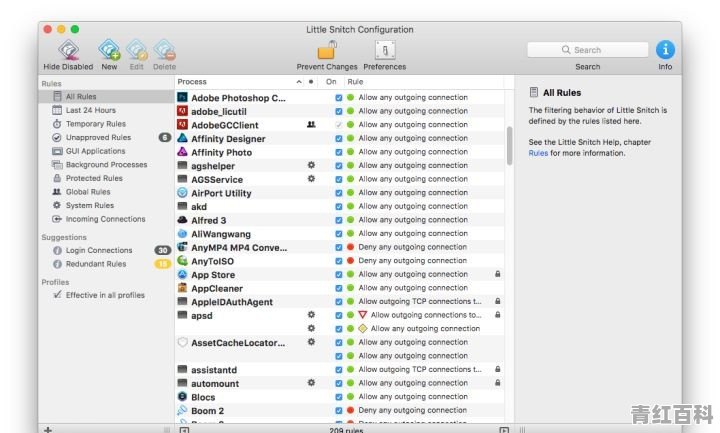720x433 pixels.
Task: Click the rule list vertical scrollbar
Action: click(509, 145)
